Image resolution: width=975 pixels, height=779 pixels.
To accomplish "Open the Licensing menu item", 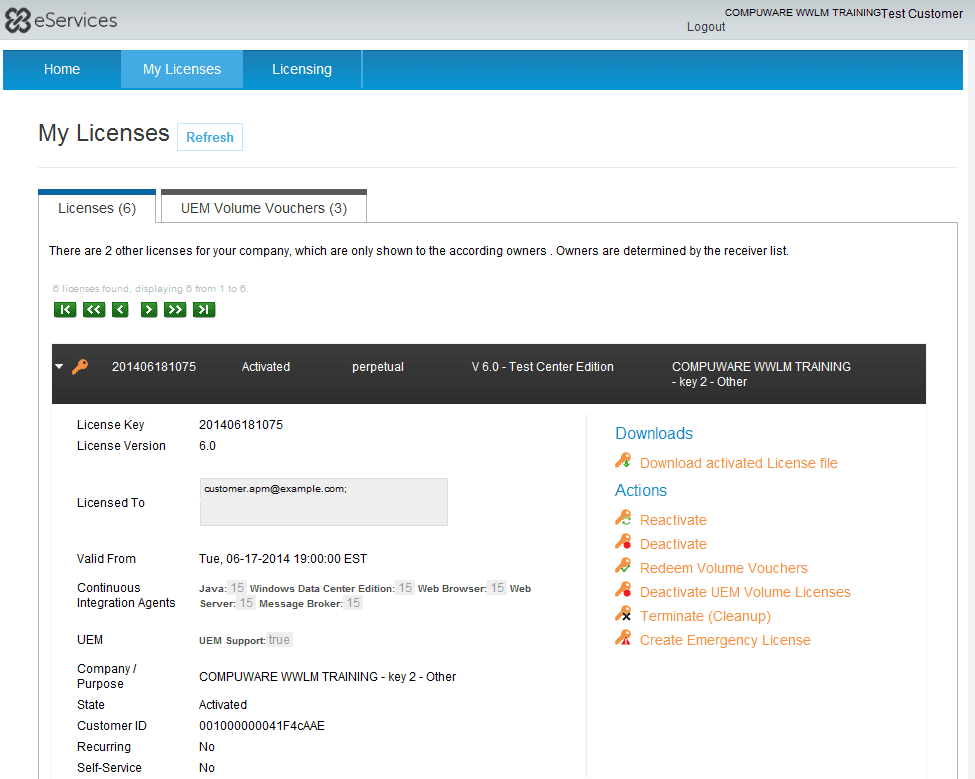I will [x=302, y=69].
